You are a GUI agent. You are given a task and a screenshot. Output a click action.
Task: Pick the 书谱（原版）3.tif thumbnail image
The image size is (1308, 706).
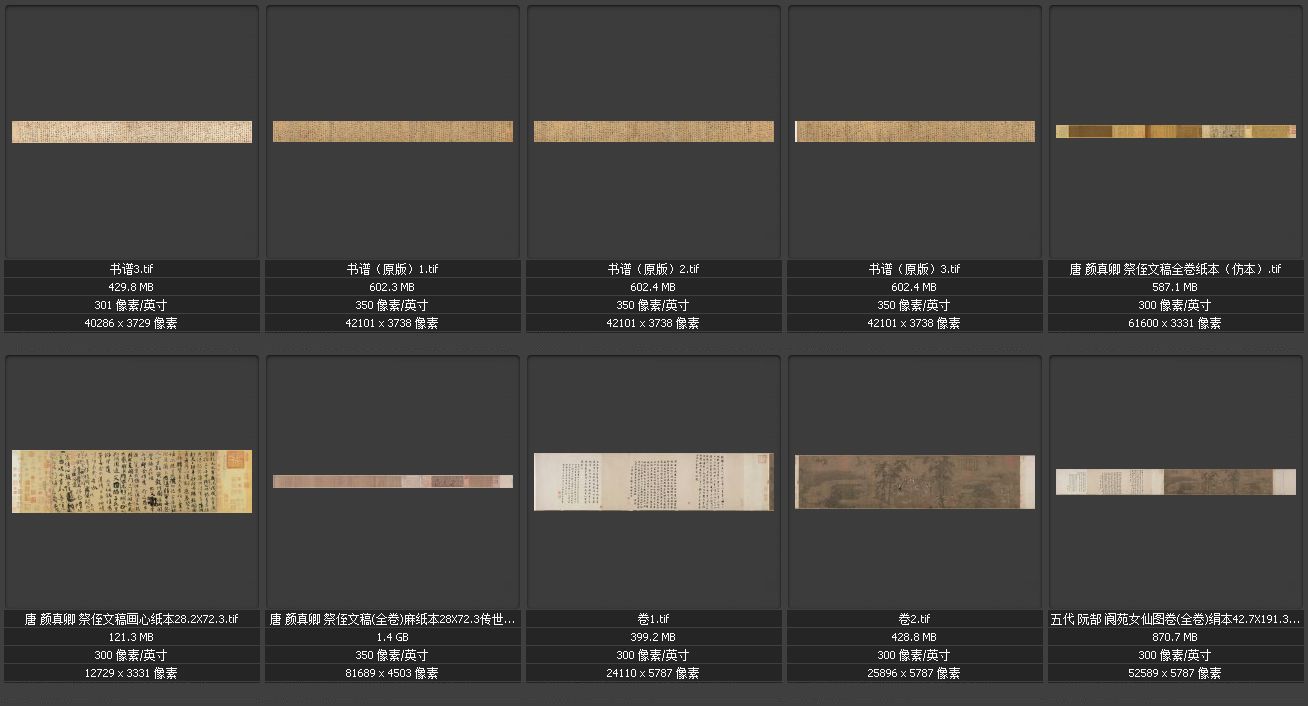pyautogui.click(x=915, y=132)
